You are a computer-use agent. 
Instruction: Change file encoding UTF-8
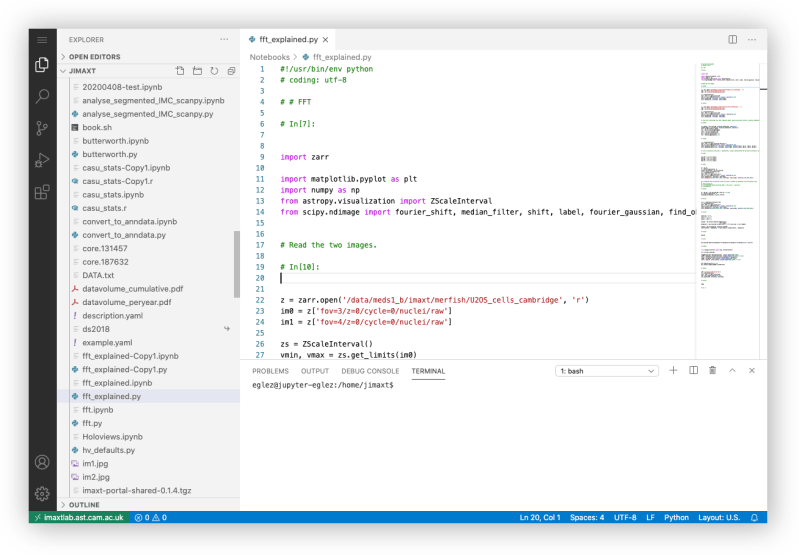(x=625, y=517)
